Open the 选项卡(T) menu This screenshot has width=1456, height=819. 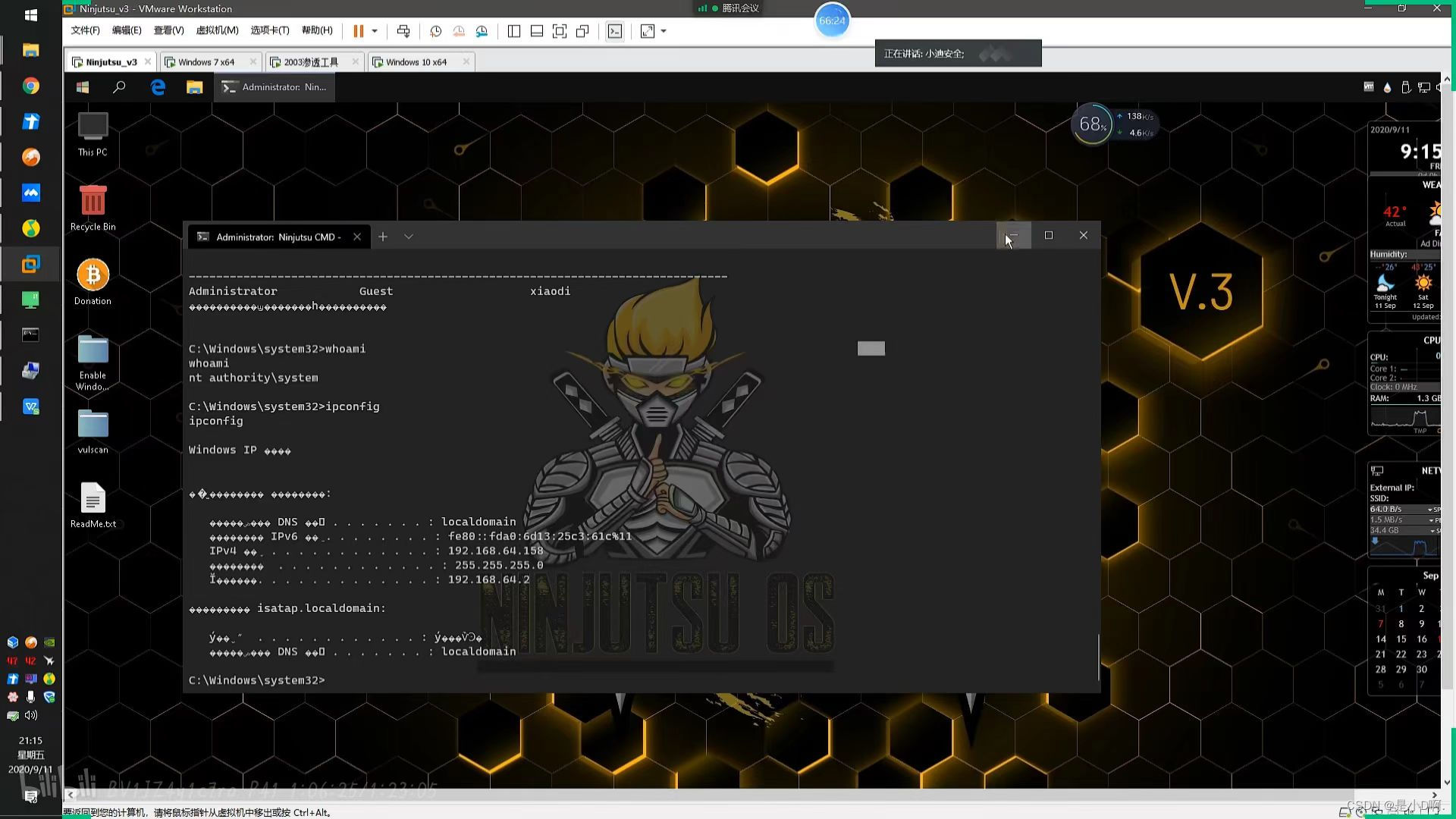[x=270, y=30]
